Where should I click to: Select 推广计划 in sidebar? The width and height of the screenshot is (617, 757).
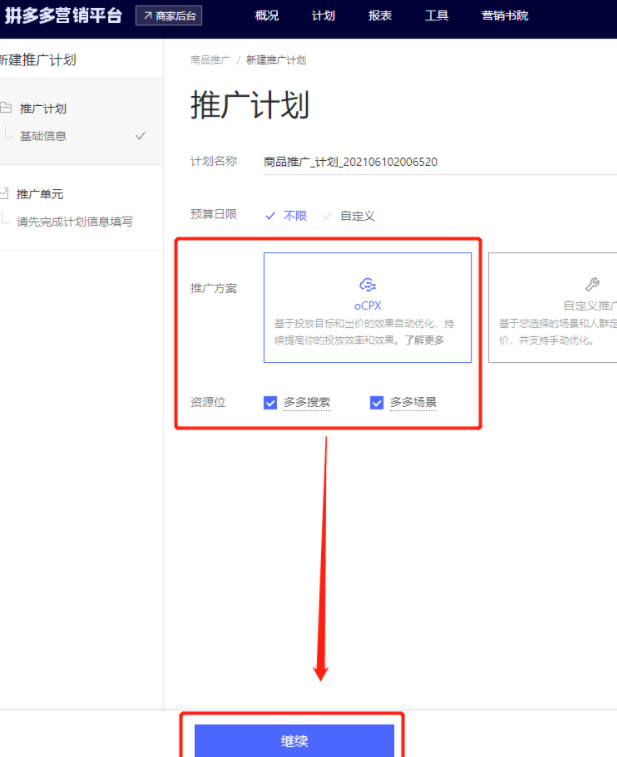pos(43,109)
